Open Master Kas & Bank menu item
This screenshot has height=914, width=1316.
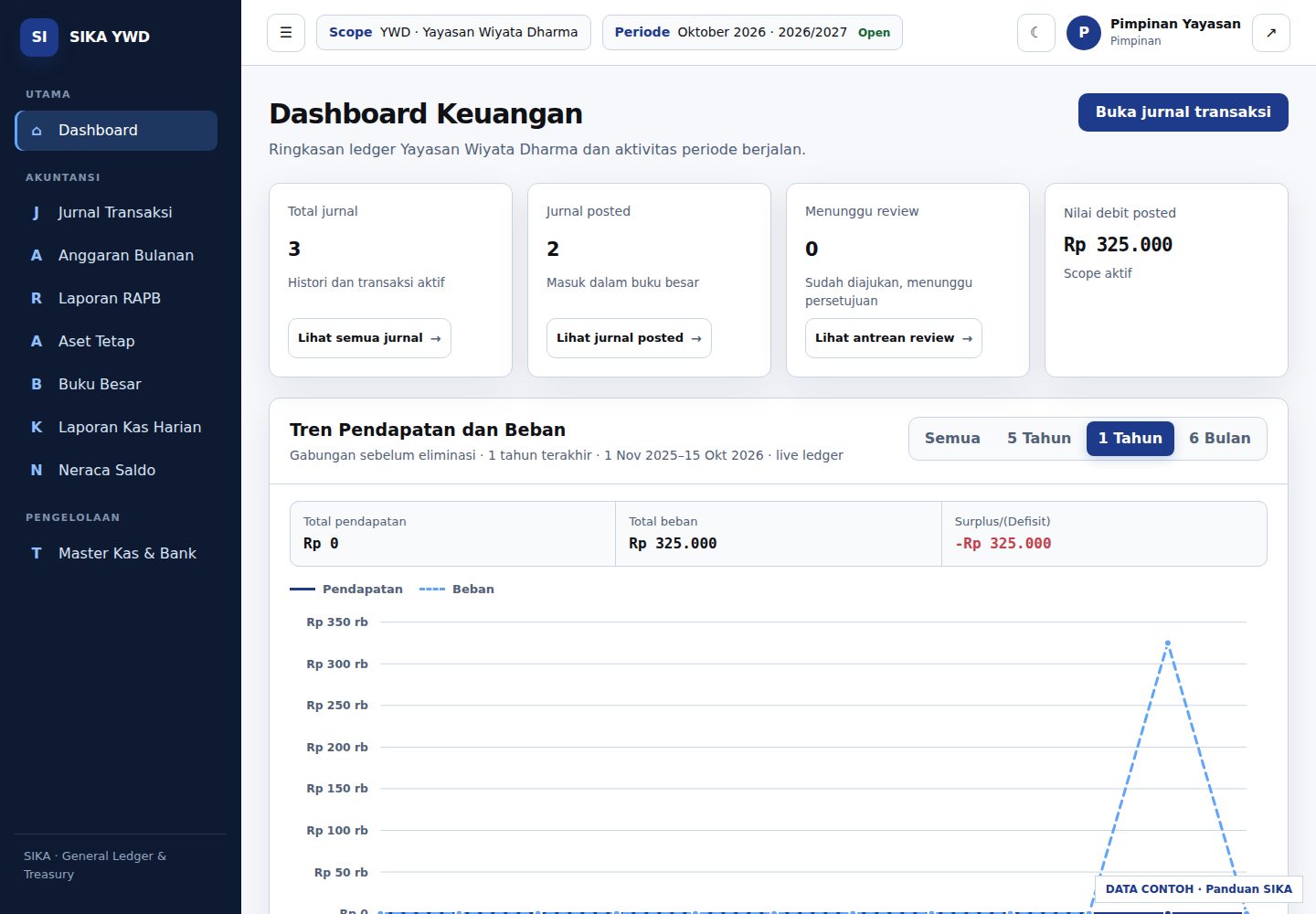[x=116, y=554]
